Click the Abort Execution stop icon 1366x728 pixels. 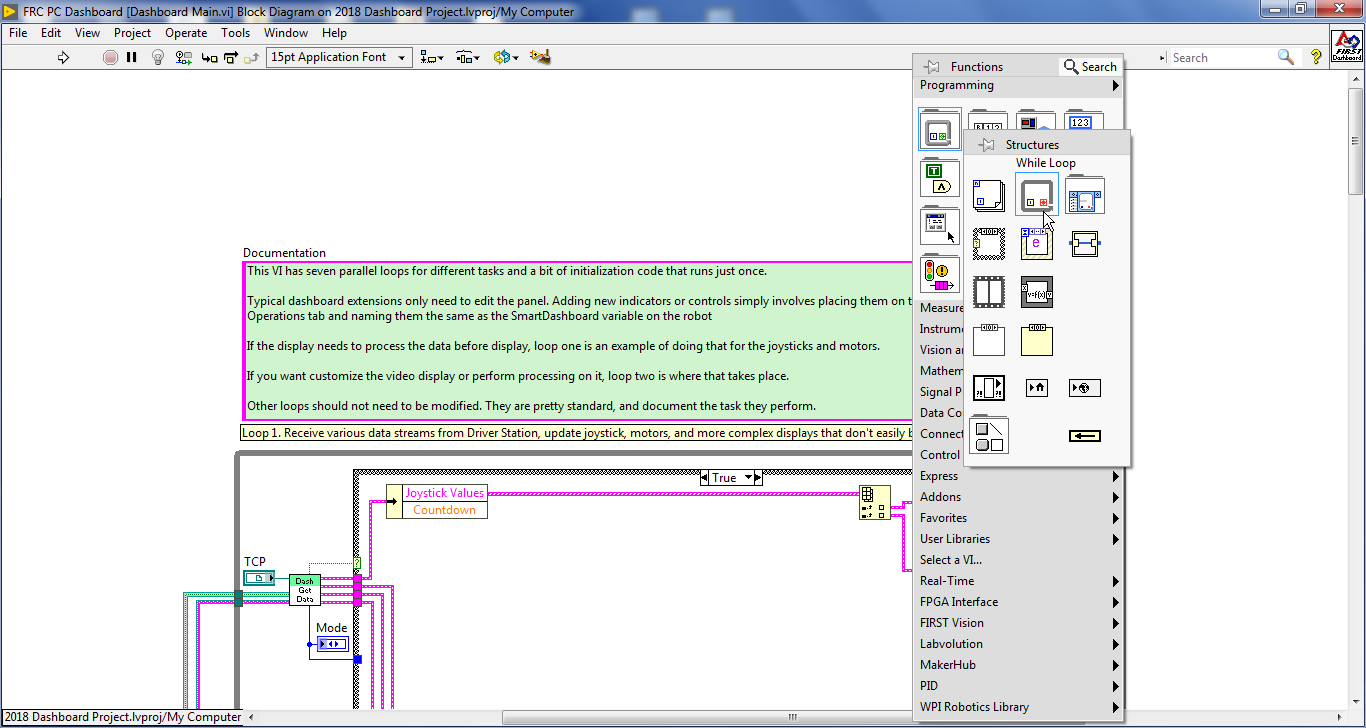click(110, 57)
